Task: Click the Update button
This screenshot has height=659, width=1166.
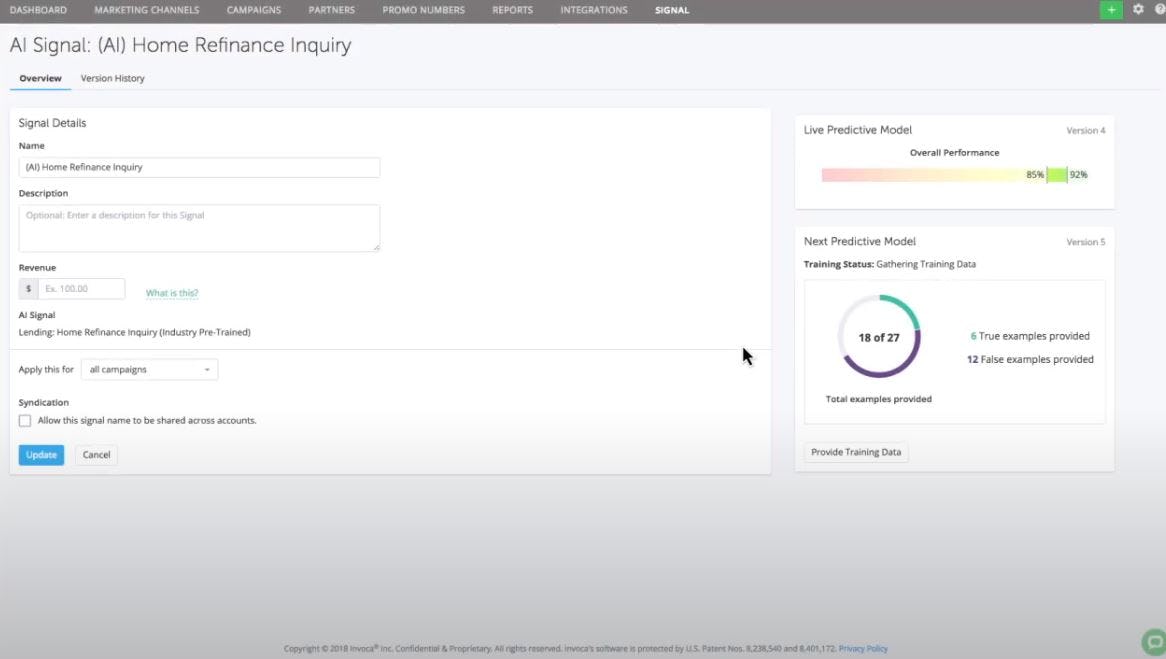Action: pos(41,454)
